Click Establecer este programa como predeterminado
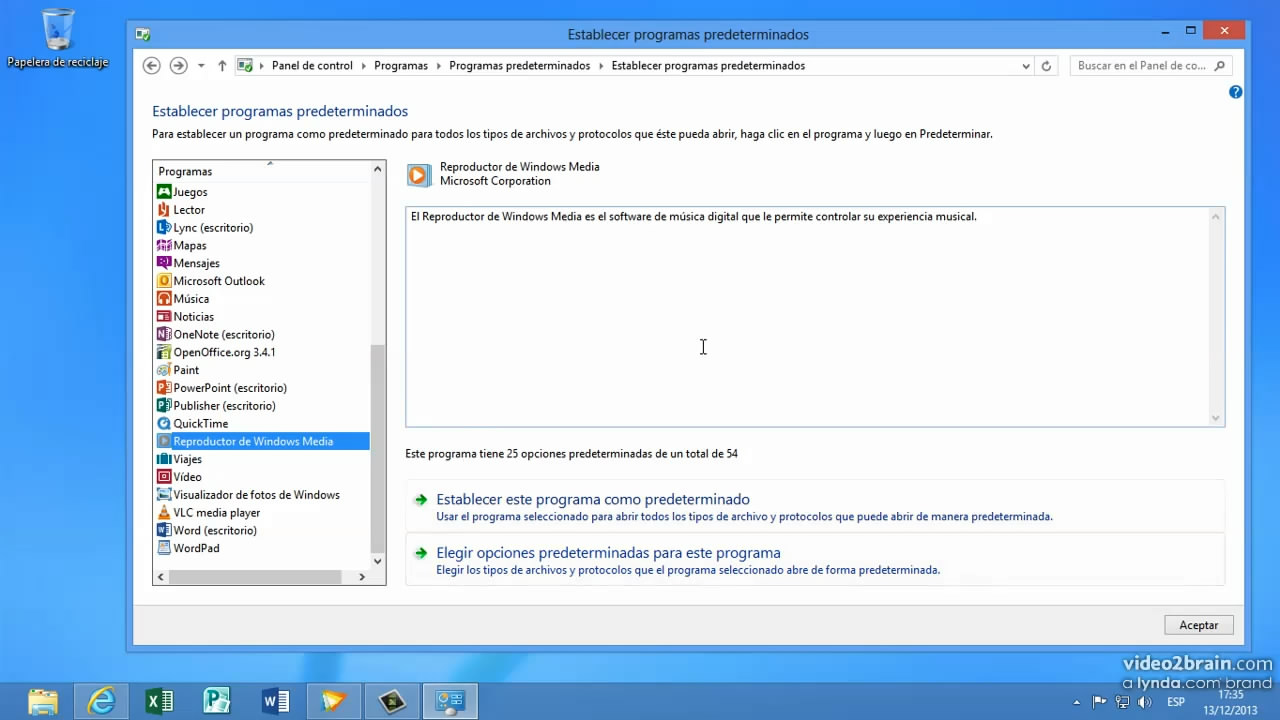1280x720 pixels. [593, 499]
